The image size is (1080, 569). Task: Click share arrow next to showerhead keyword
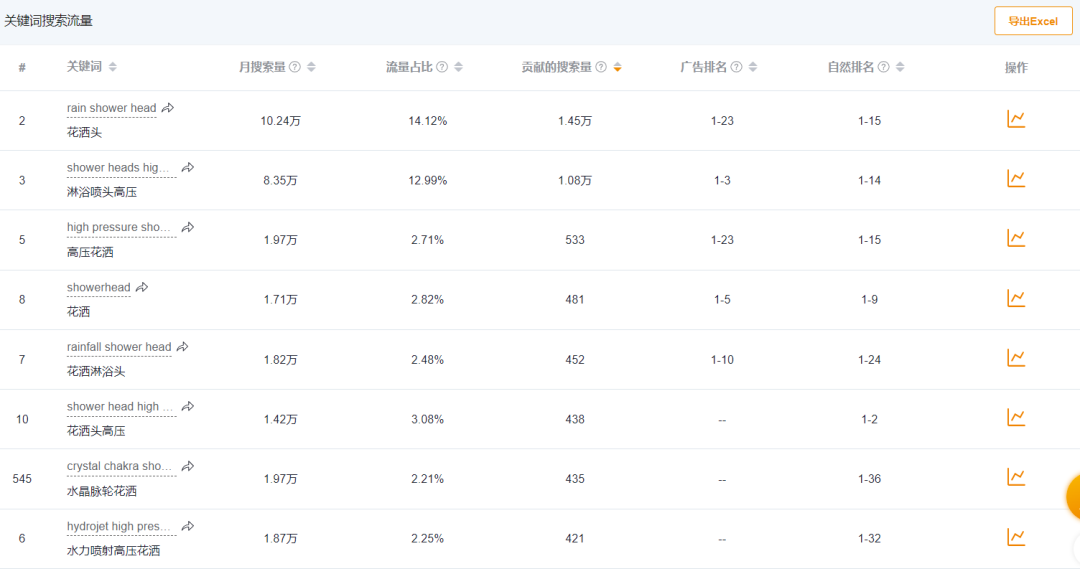tap(142, 287)
